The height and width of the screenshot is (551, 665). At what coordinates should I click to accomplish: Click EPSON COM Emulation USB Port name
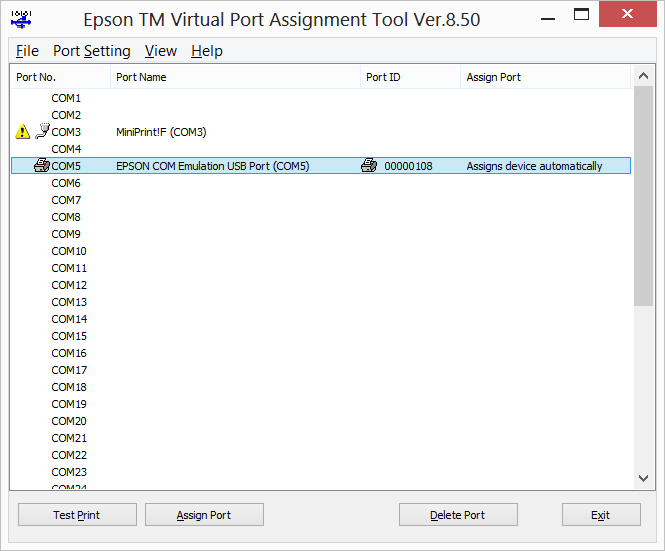click(212, 166)
